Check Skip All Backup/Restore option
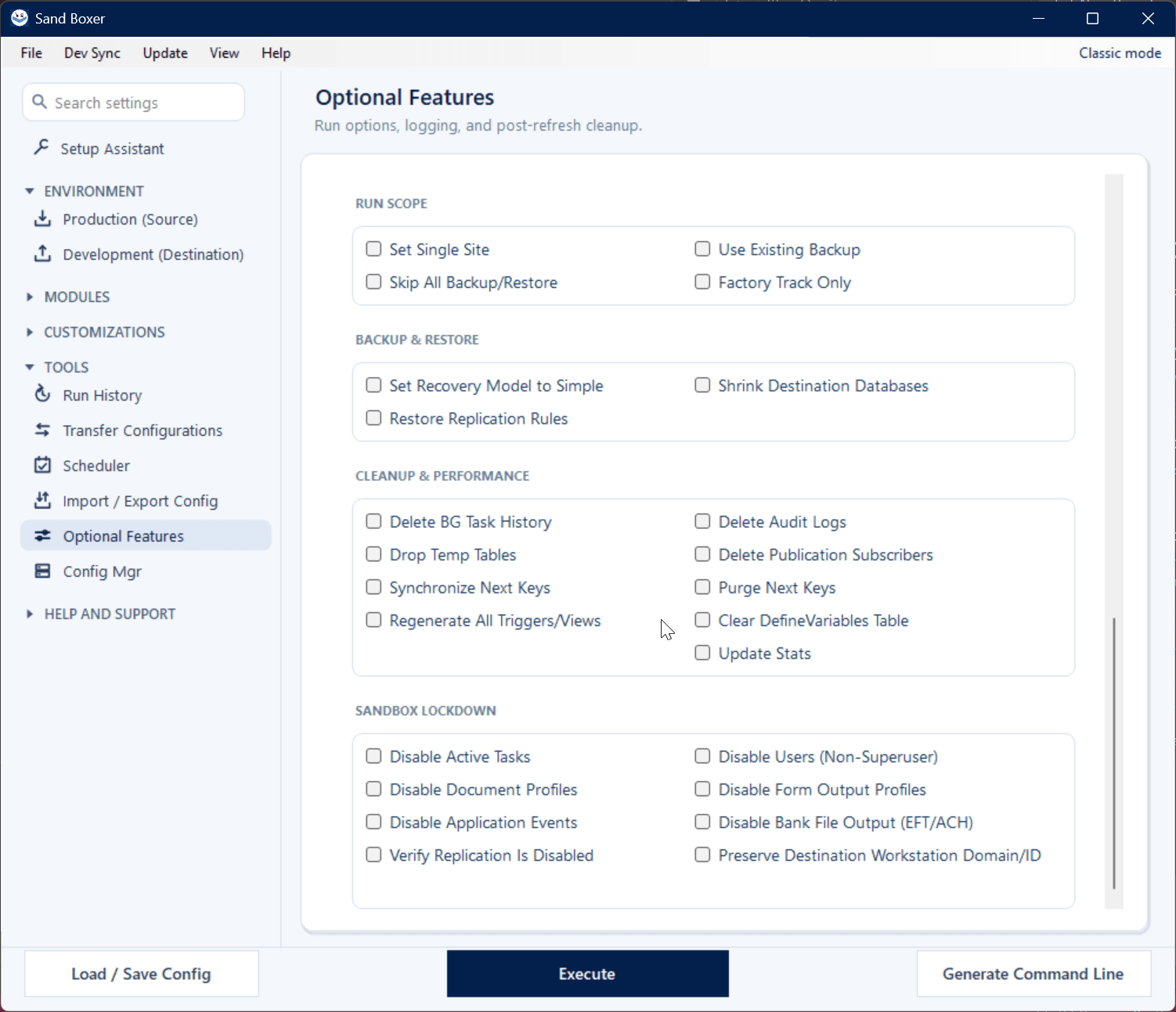 373,282
